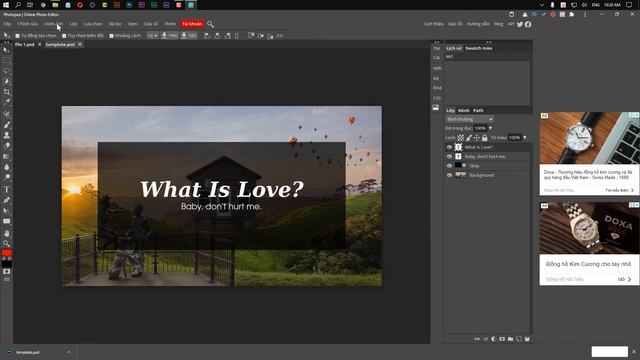The height and width of the screenshot is (360, 640).
Task: Click the red Tài khoản button
Action: 192,24
